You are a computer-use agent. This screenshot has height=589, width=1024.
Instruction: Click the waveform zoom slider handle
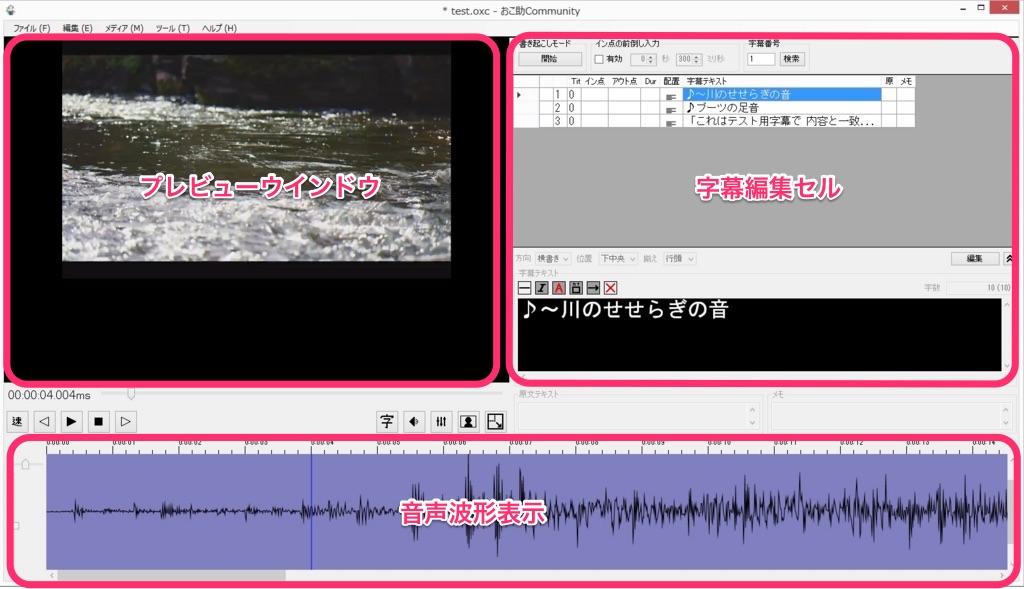[x=25, y=464]
